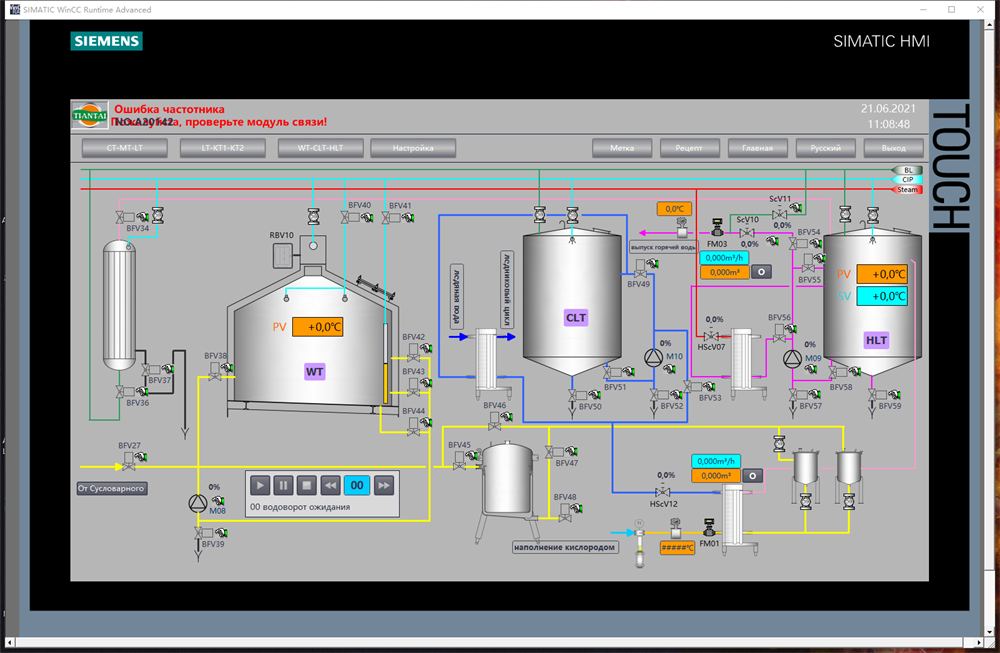Click the WT PV temperature value

(x=318, y=327)
